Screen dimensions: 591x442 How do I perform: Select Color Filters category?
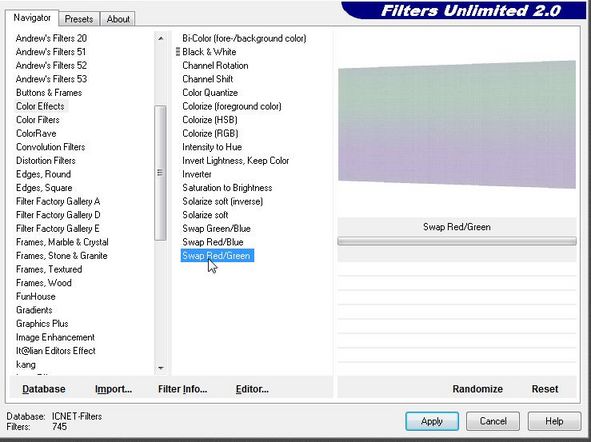[38, 120]
